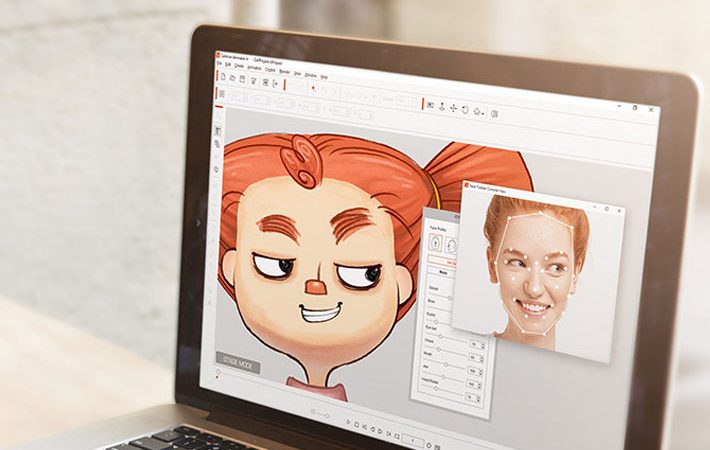The image size is (710, 450).
Task: Select the four-arrow pan camera tool
Action: (453, 108)
